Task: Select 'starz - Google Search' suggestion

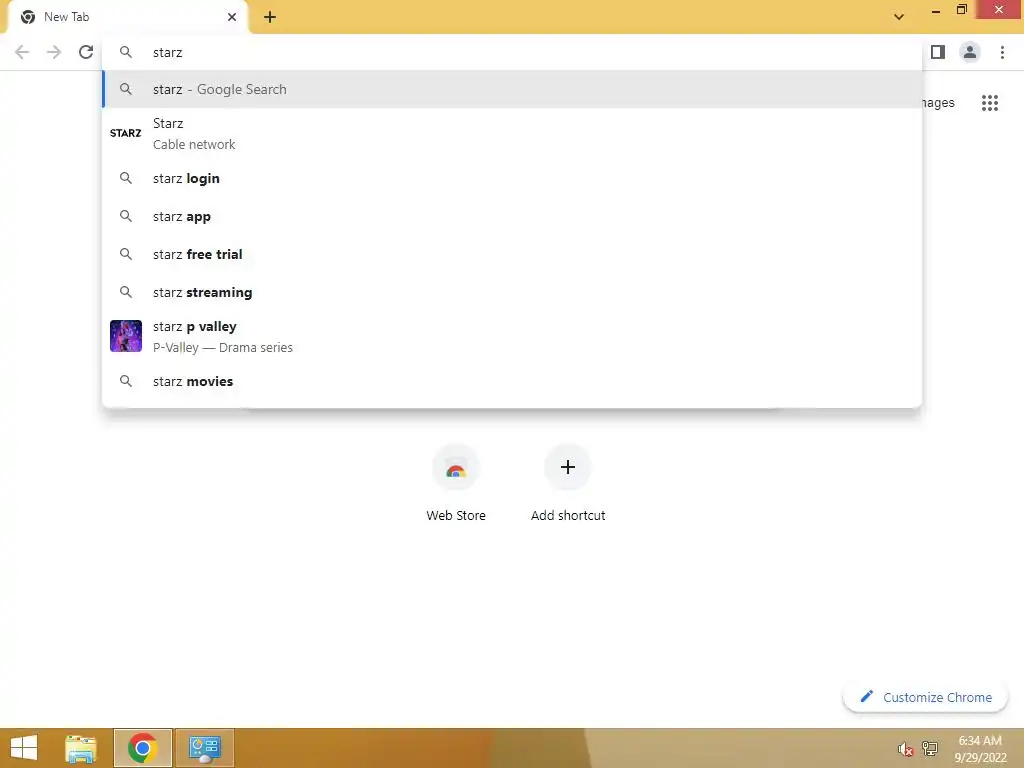Action: coord(512,89)
